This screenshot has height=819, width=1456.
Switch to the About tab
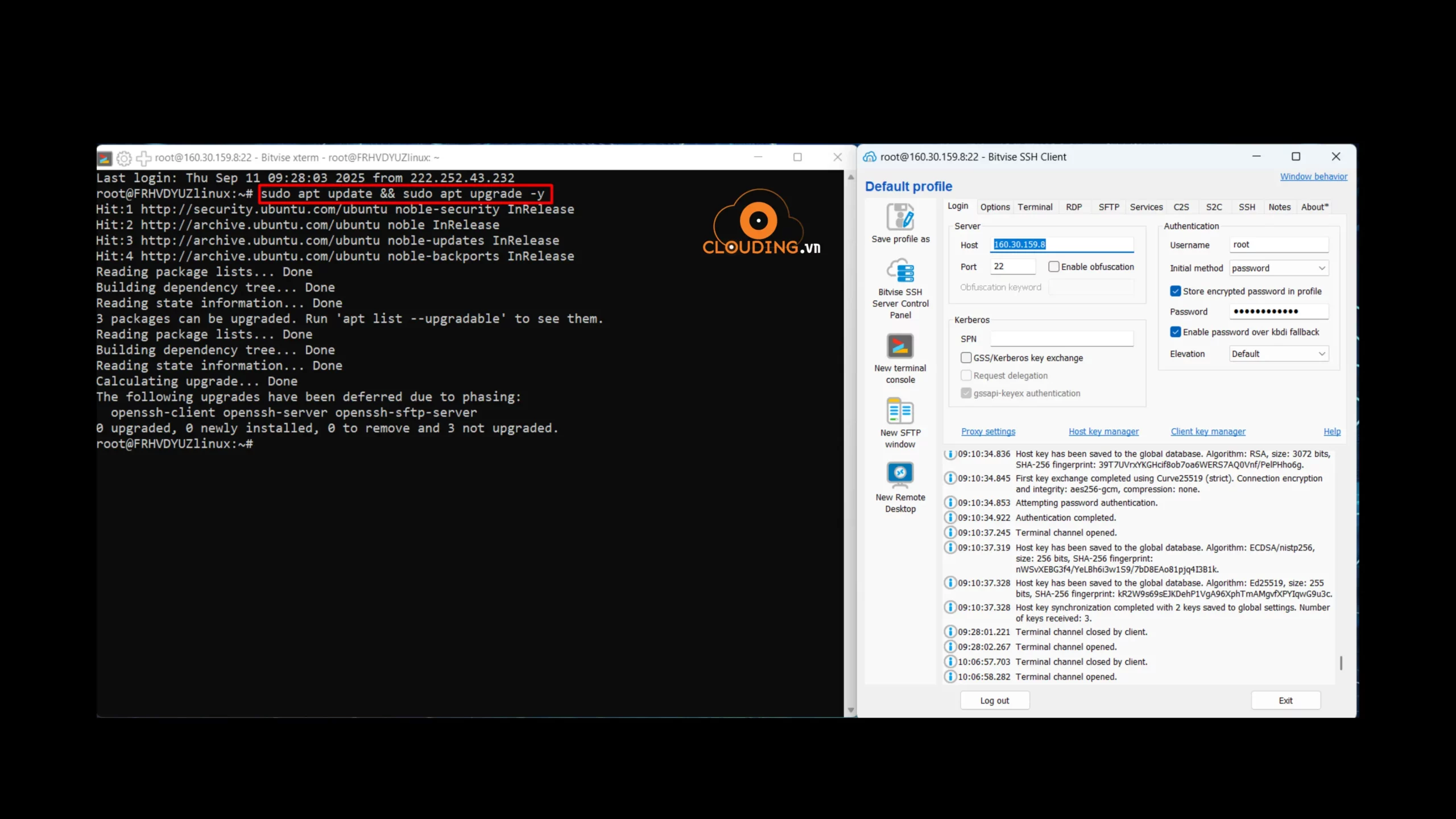[1315, 207]
